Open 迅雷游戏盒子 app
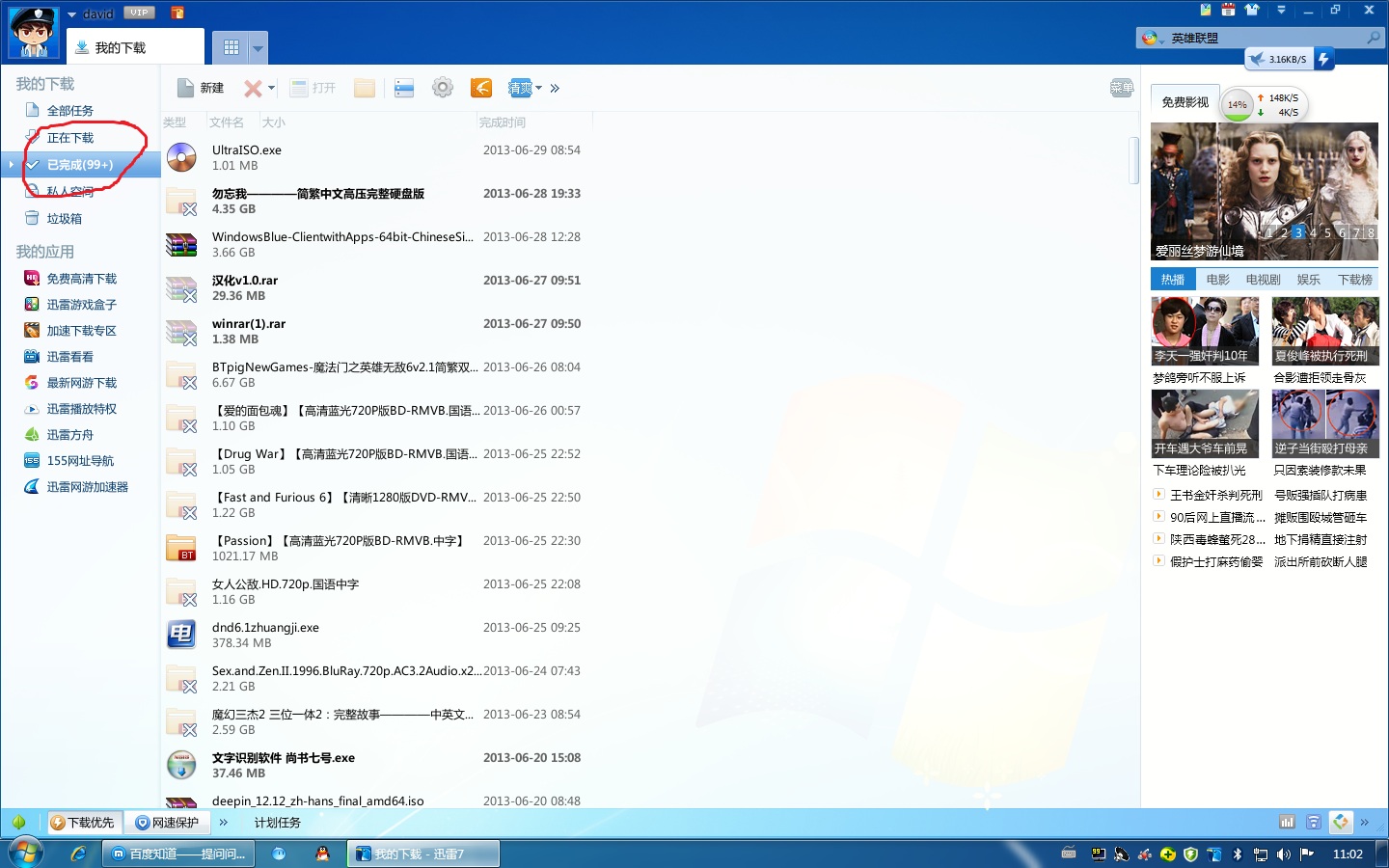The image size is (1389, 868). (x=81, y=305)
